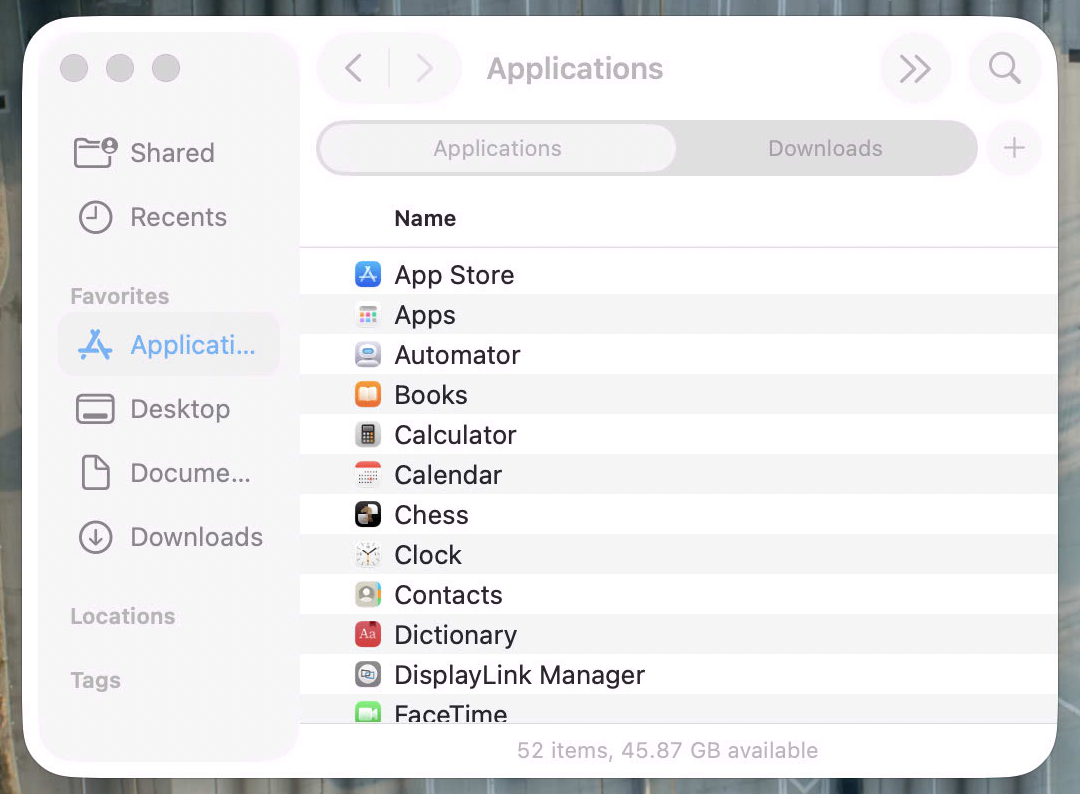Click the Desktop sidebar icon
1080x794 pixels.
95,409
